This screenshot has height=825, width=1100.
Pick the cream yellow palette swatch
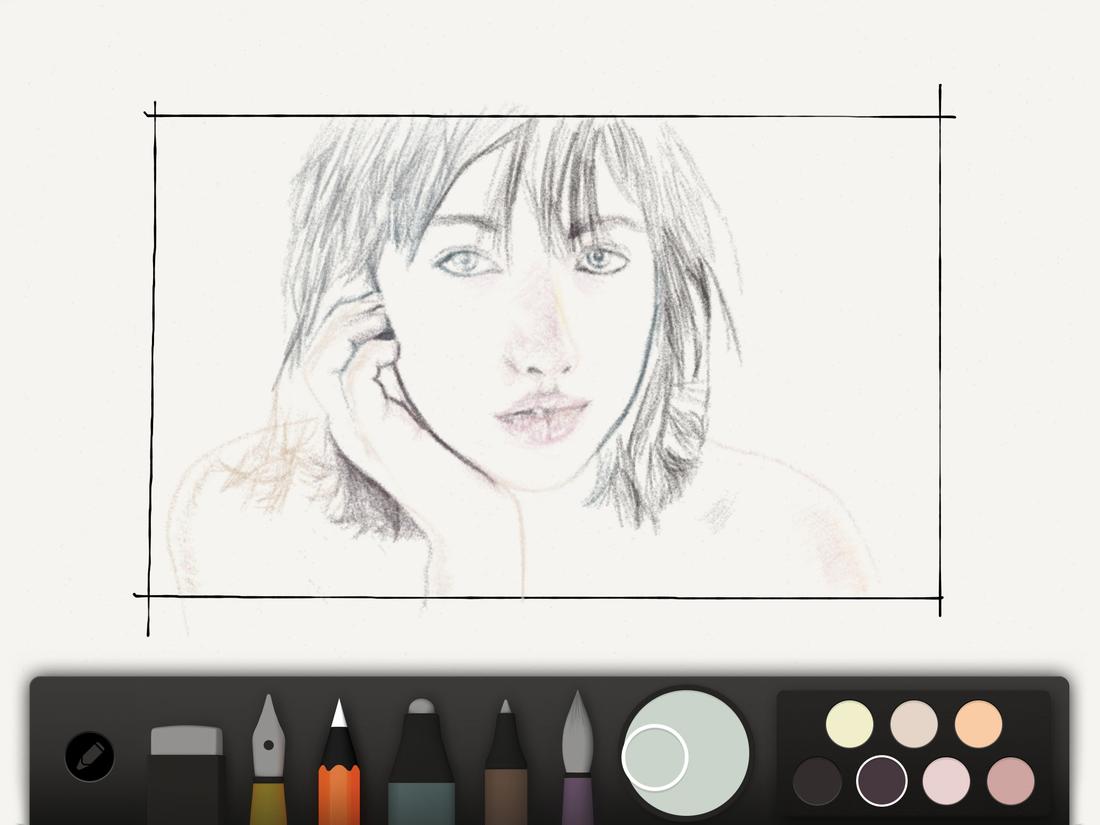click(848, 722)
